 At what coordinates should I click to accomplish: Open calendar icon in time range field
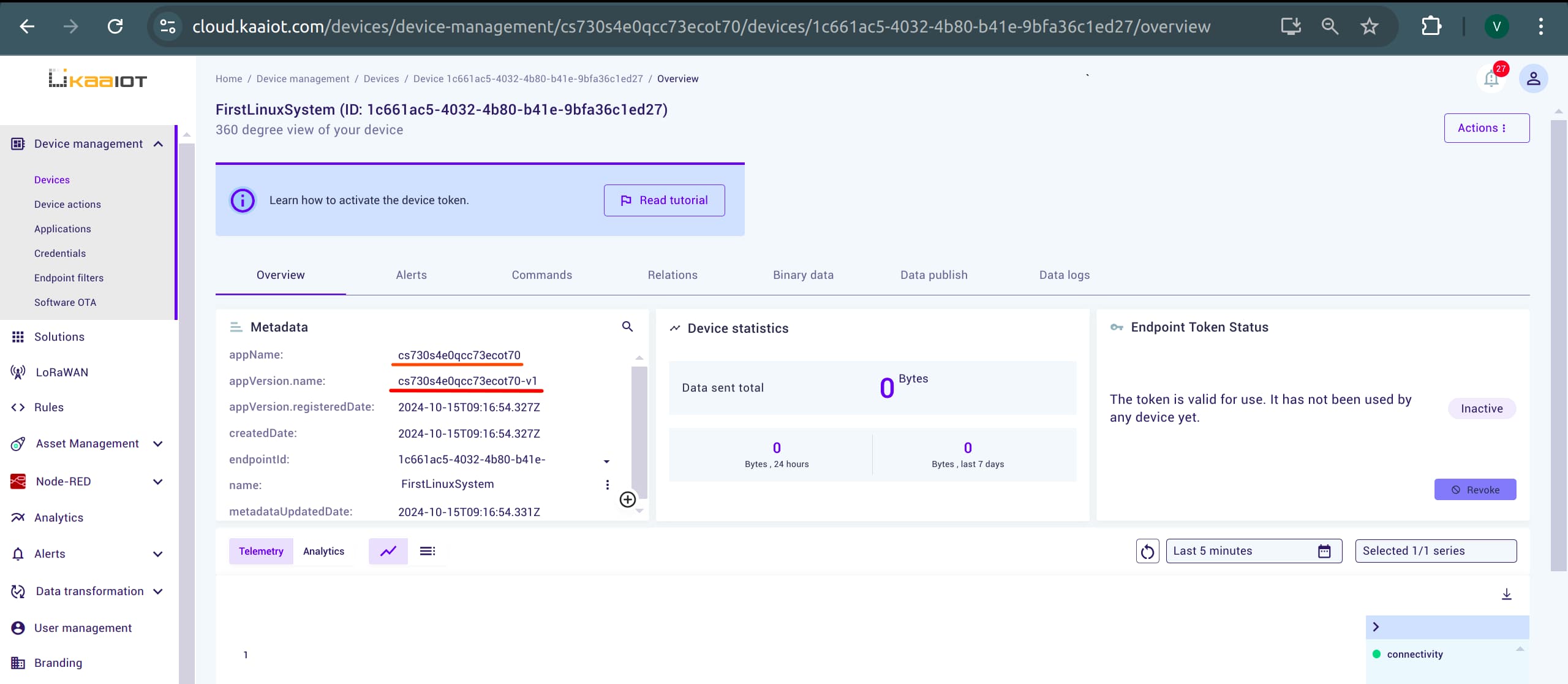pos(1324,551)
